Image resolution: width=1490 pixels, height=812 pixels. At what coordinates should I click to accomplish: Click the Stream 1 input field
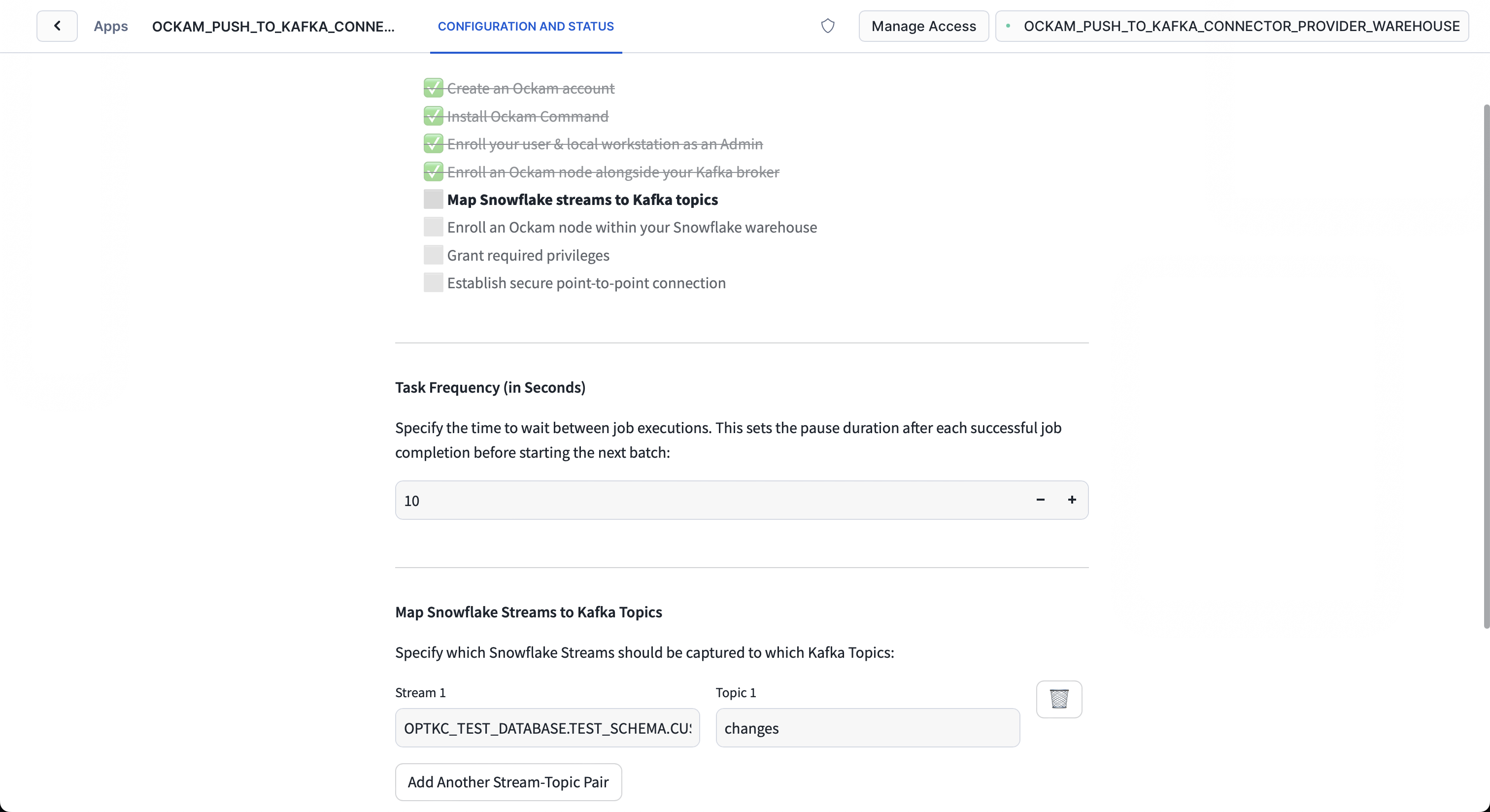[x=547, y=728]
